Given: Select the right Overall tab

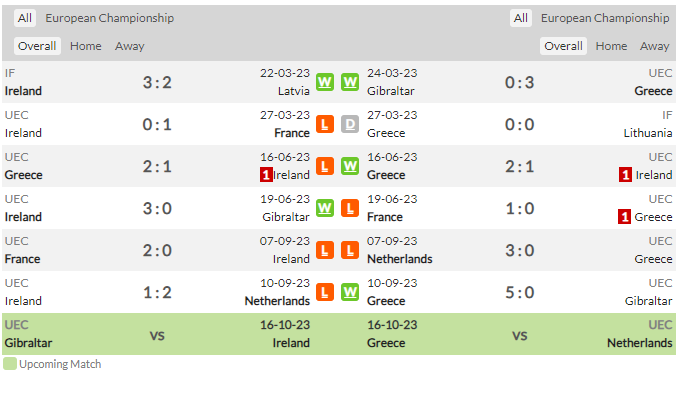Looking at the screenshot, I should (563, 46).
